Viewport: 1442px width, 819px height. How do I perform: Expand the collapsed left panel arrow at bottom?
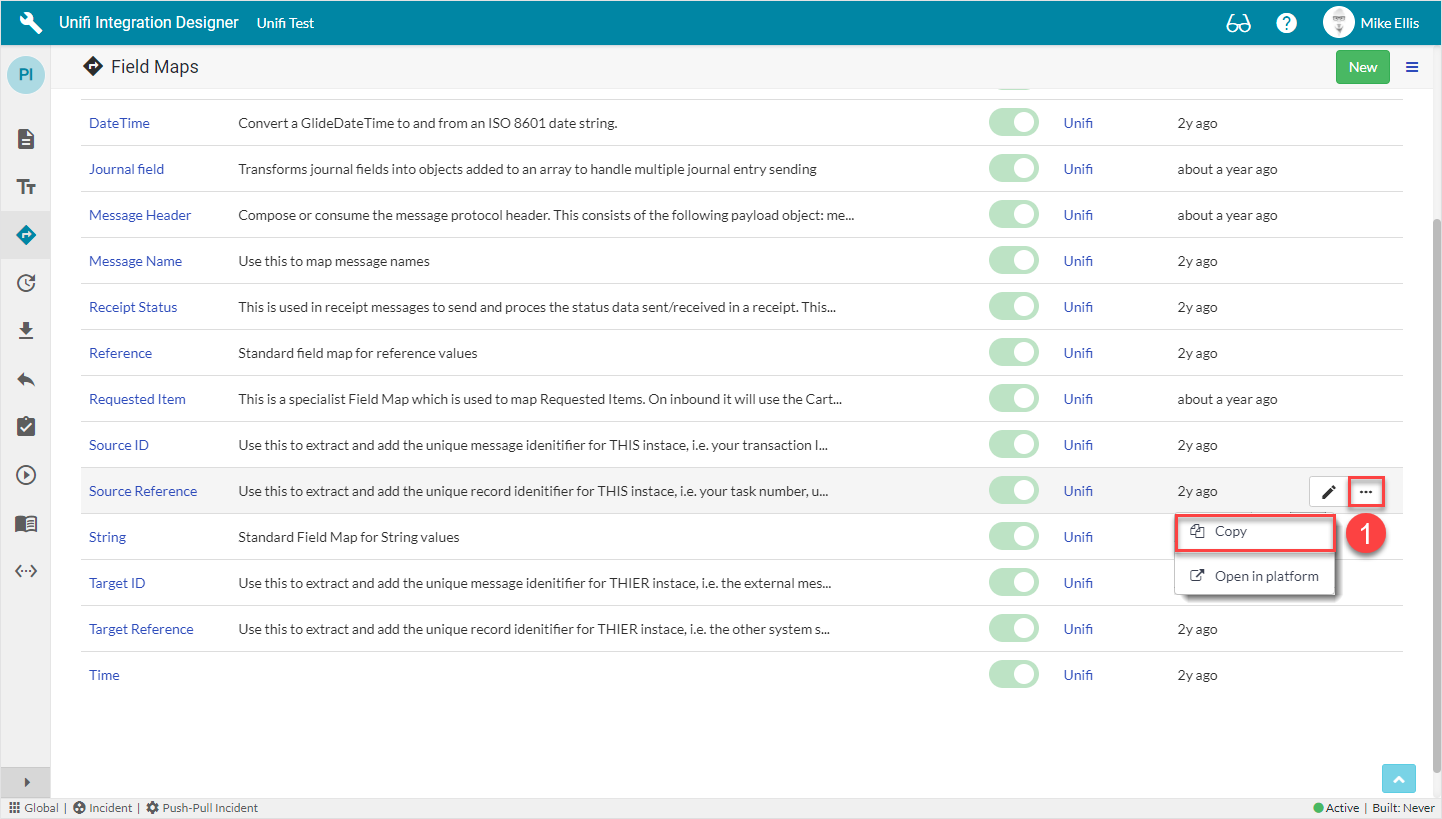pos(25,782)
